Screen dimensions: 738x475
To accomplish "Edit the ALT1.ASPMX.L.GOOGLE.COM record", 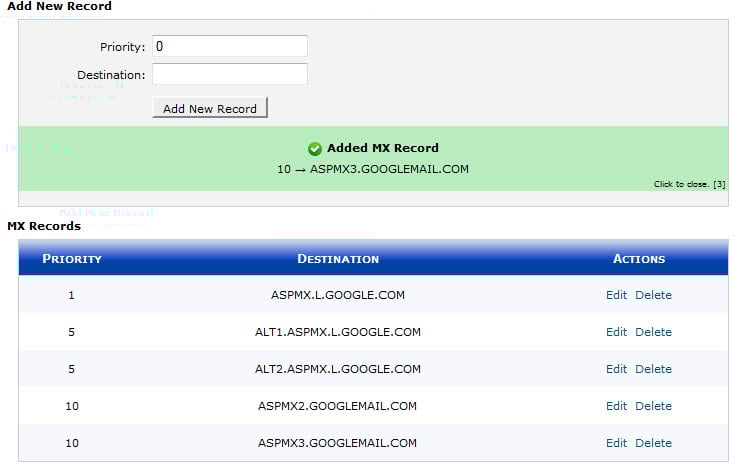I will coord(616,332).
